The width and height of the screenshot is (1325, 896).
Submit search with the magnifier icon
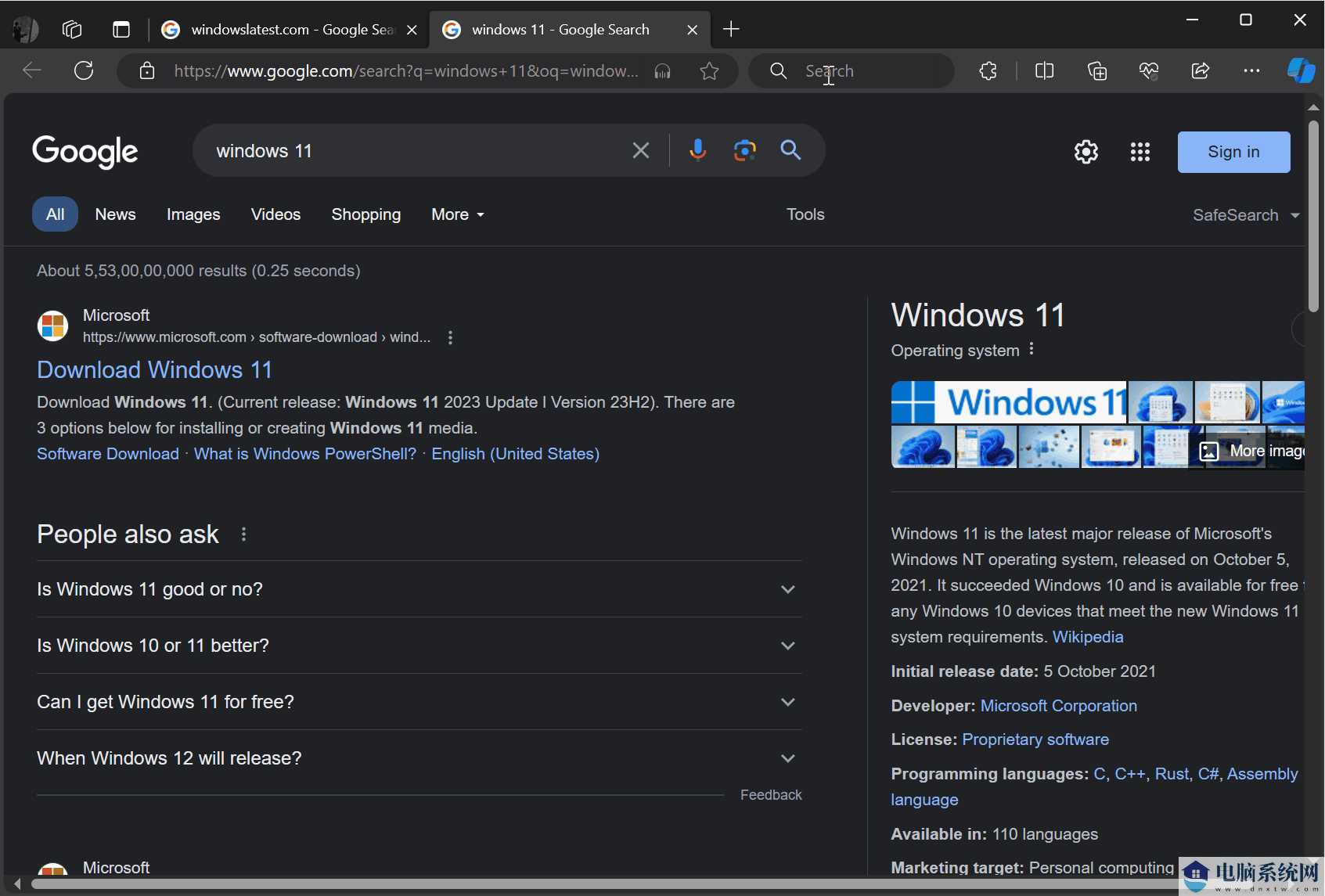click(x=790, y=149)
